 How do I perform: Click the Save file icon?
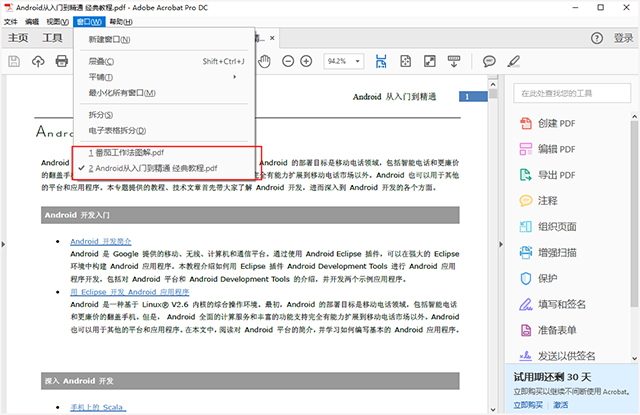pos(14,62)
